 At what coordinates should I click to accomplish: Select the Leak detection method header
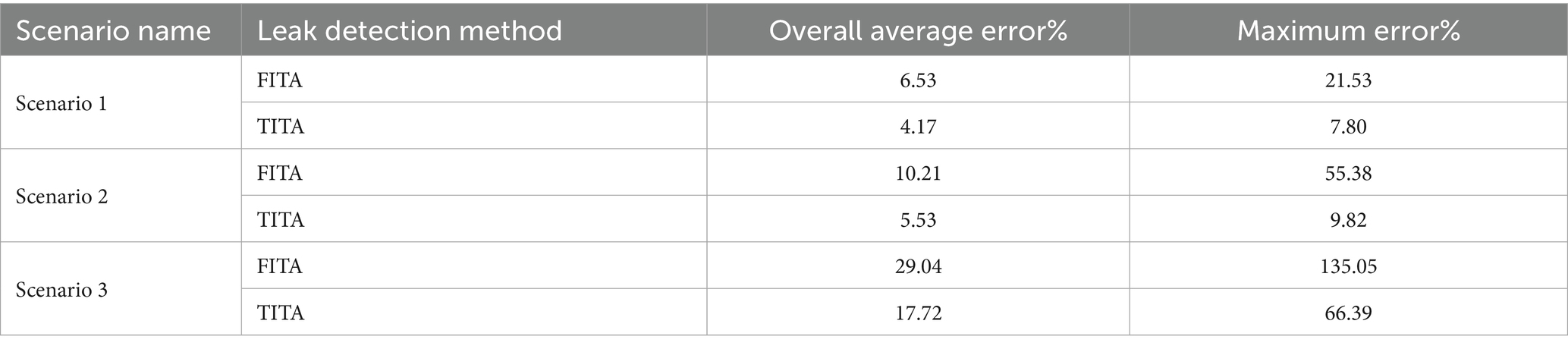coord(410,31)
